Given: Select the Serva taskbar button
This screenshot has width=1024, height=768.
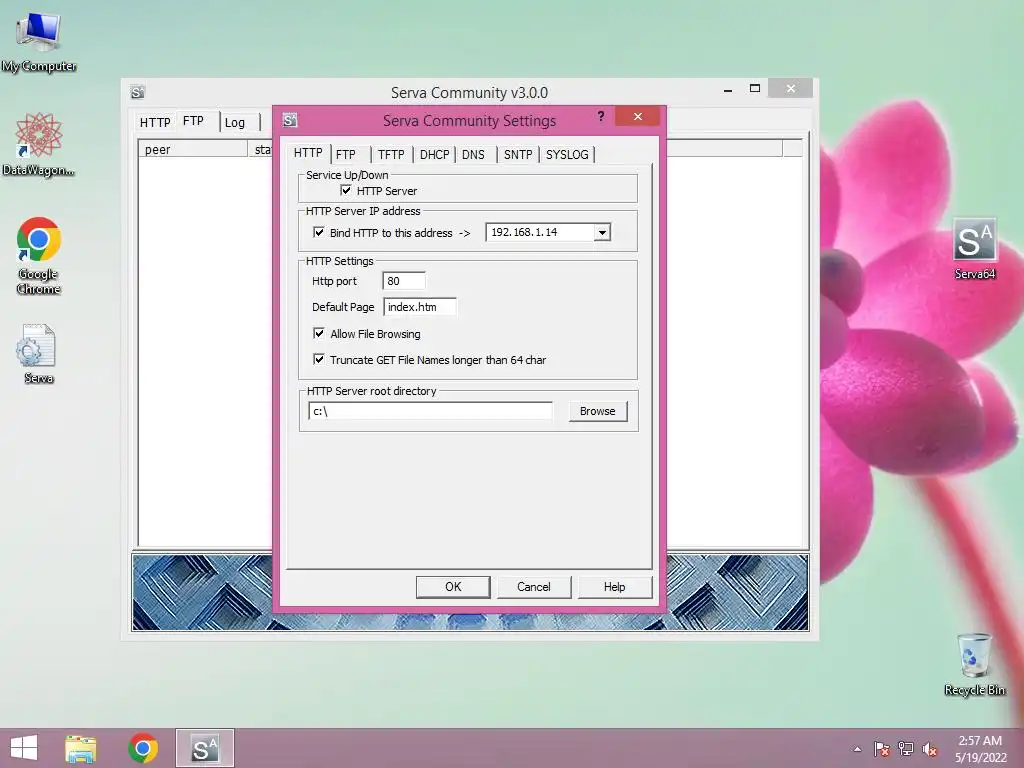Looking at the screenshot, I should click(204, 748).
